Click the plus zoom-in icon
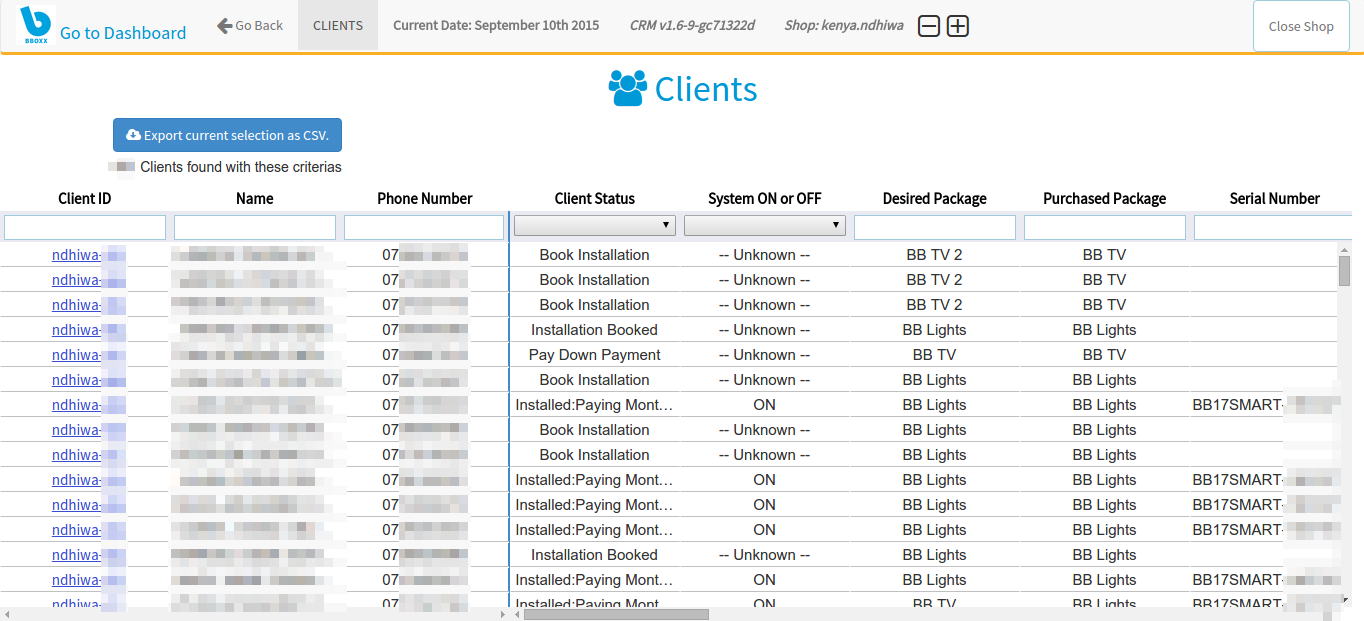This screenshot has width=1364, height=621. click(958, 26)
